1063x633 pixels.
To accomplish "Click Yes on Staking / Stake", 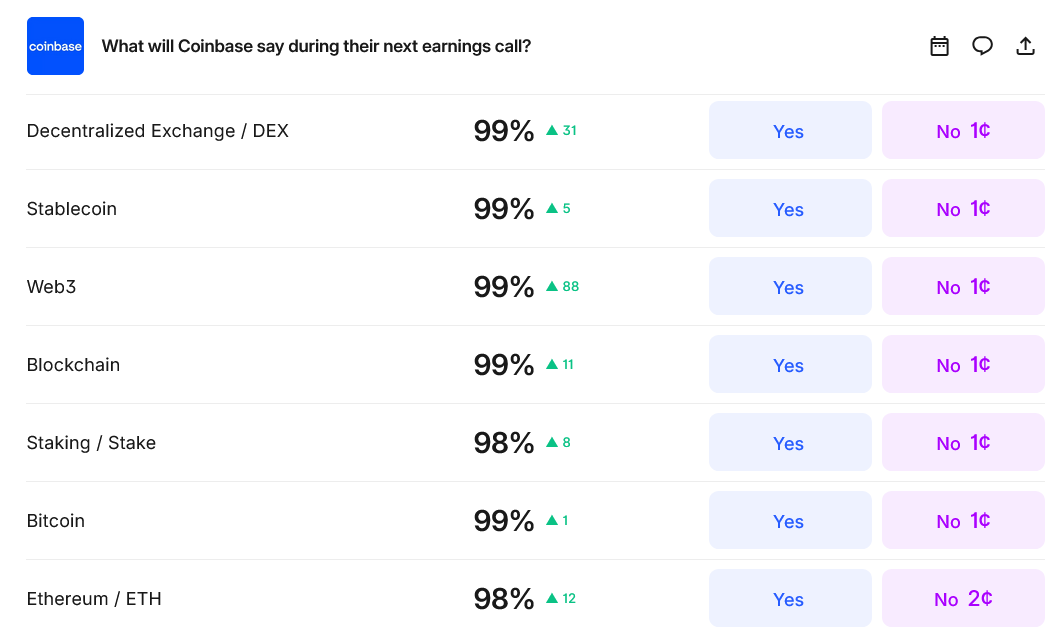I will [789, 442].
